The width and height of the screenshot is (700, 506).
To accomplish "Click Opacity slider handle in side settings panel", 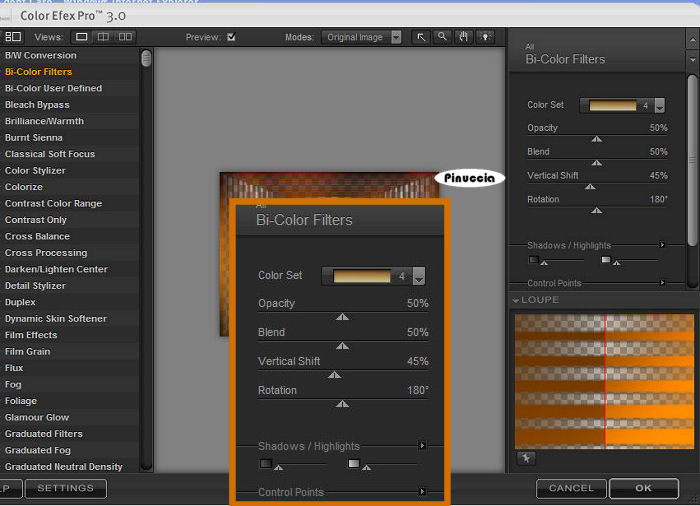I will tap(596, 139).
